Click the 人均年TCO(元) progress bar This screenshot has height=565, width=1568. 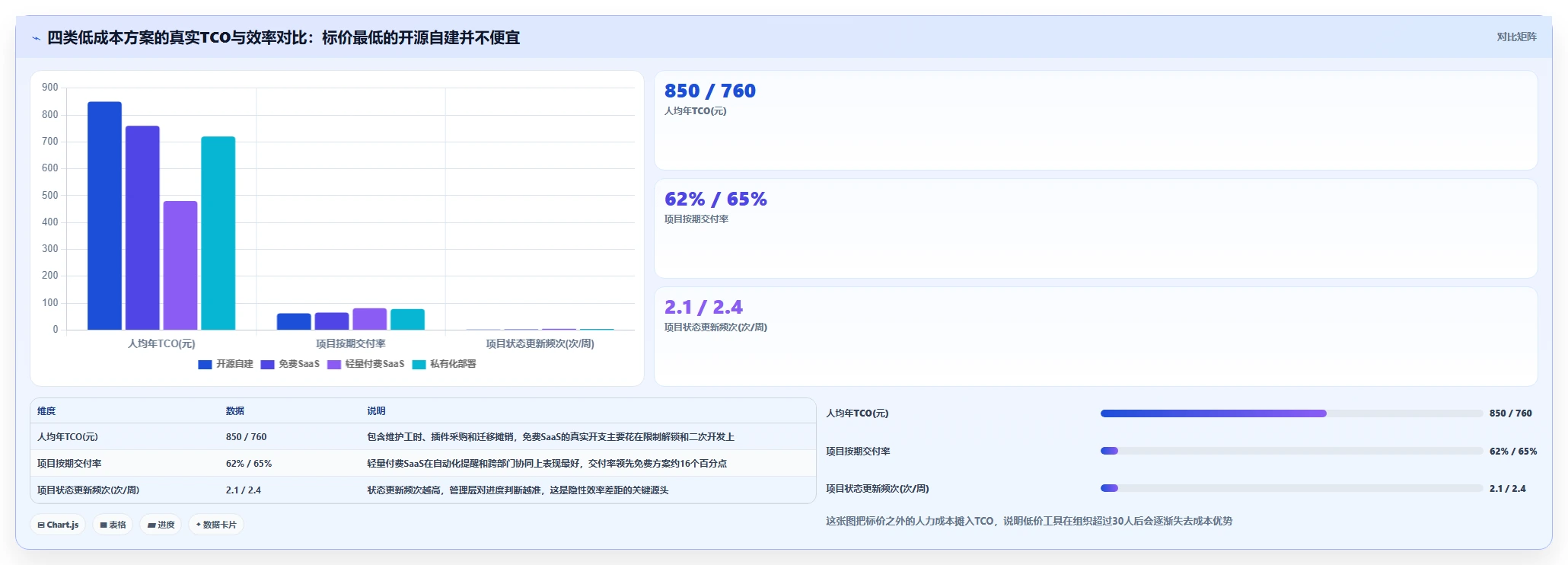coord(1291,413)
